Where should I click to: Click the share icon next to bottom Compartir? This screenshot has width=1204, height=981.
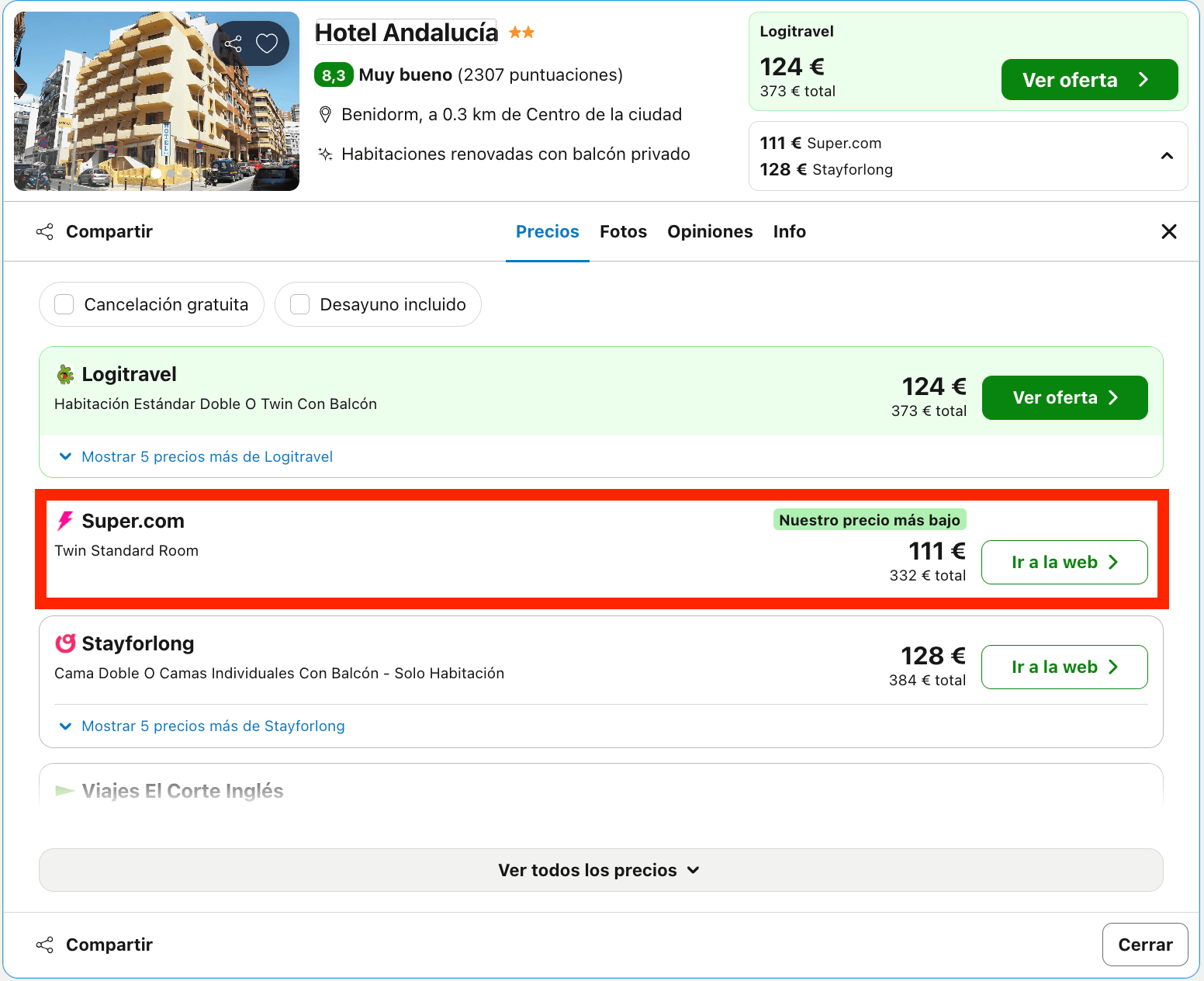(x=45, y=945)
